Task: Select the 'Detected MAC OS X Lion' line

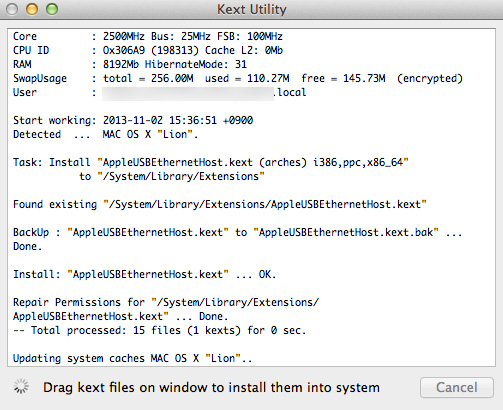Action: click(x=105, y=134)
